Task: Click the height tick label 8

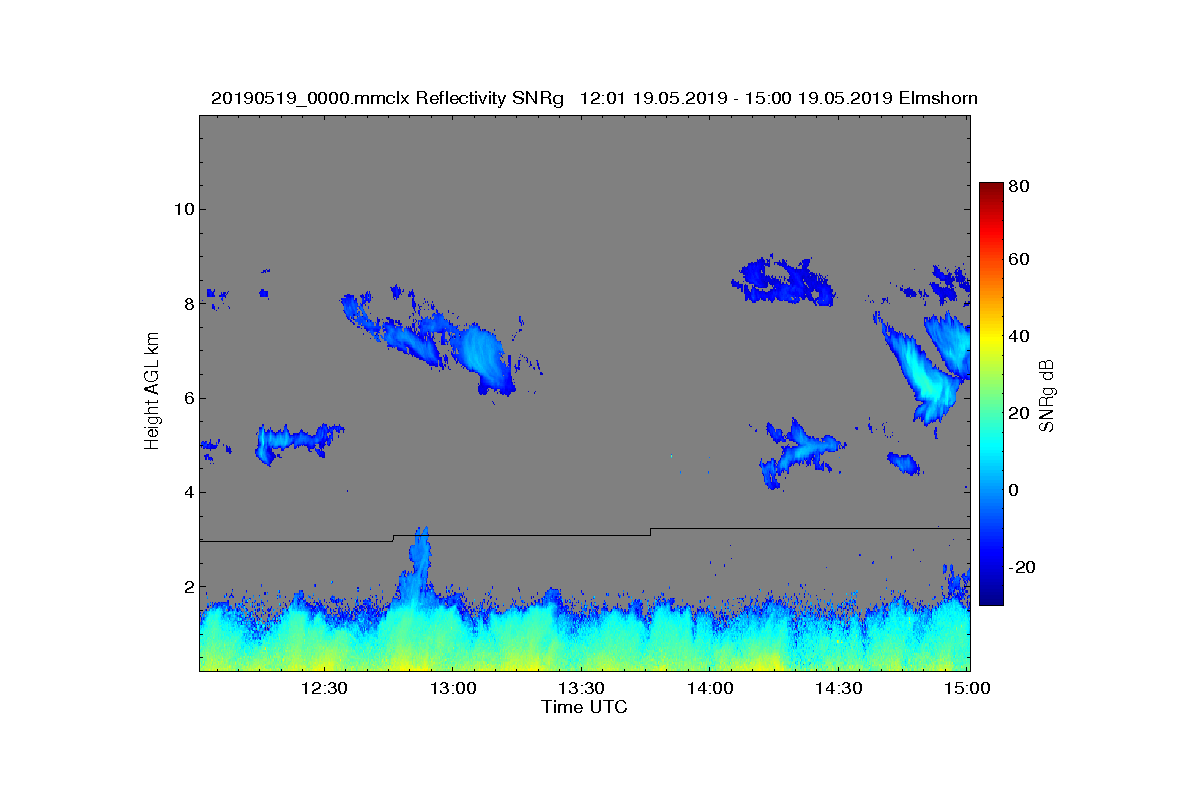Action: click(x=187, y=304)
